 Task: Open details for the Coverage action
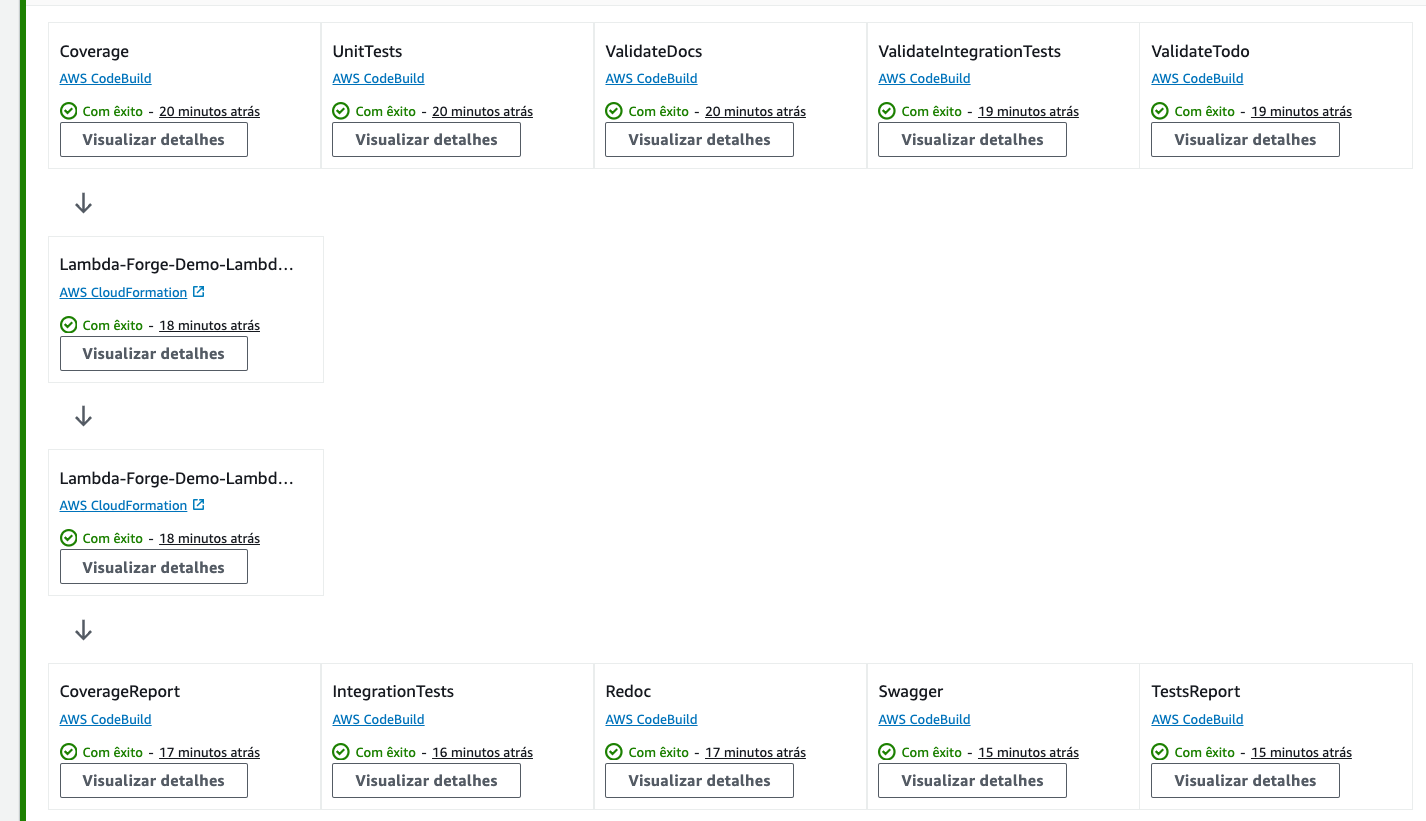(154, 140)
